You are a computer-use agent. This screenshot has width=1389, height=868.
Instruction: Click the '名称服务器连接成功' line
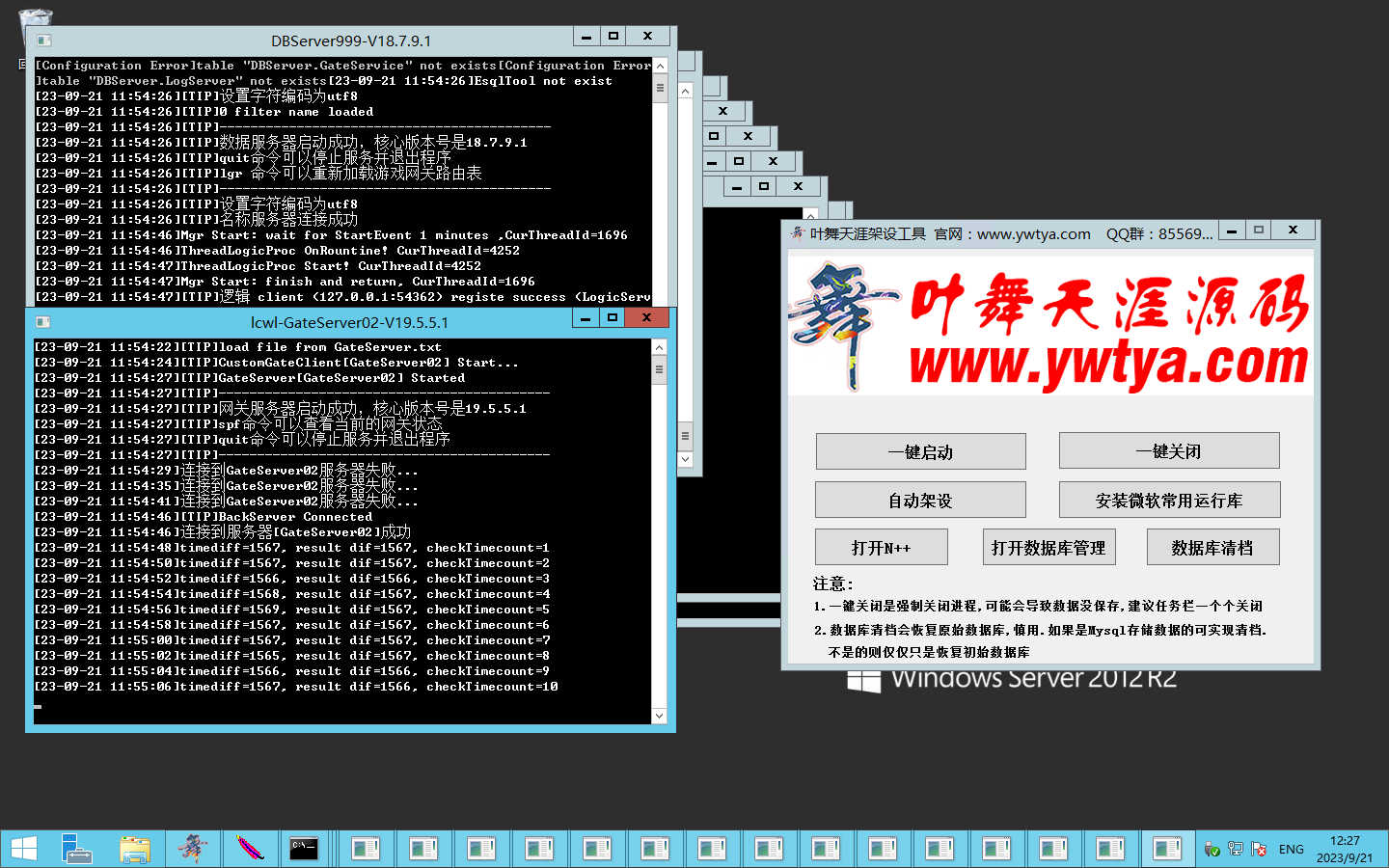(197, 220)
